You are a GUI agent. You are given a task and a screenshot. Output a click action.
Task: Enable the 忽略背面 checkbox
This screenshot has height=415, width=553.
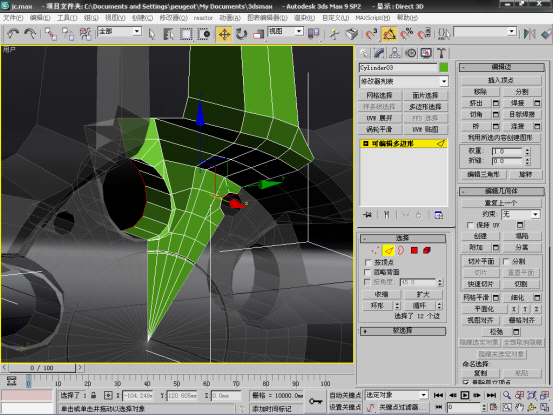tap(368, 272)
